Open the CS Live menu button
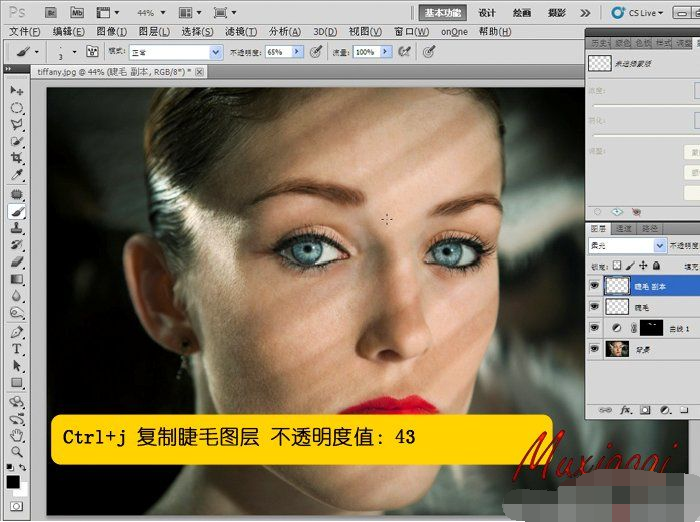 [x=637, y=13]
